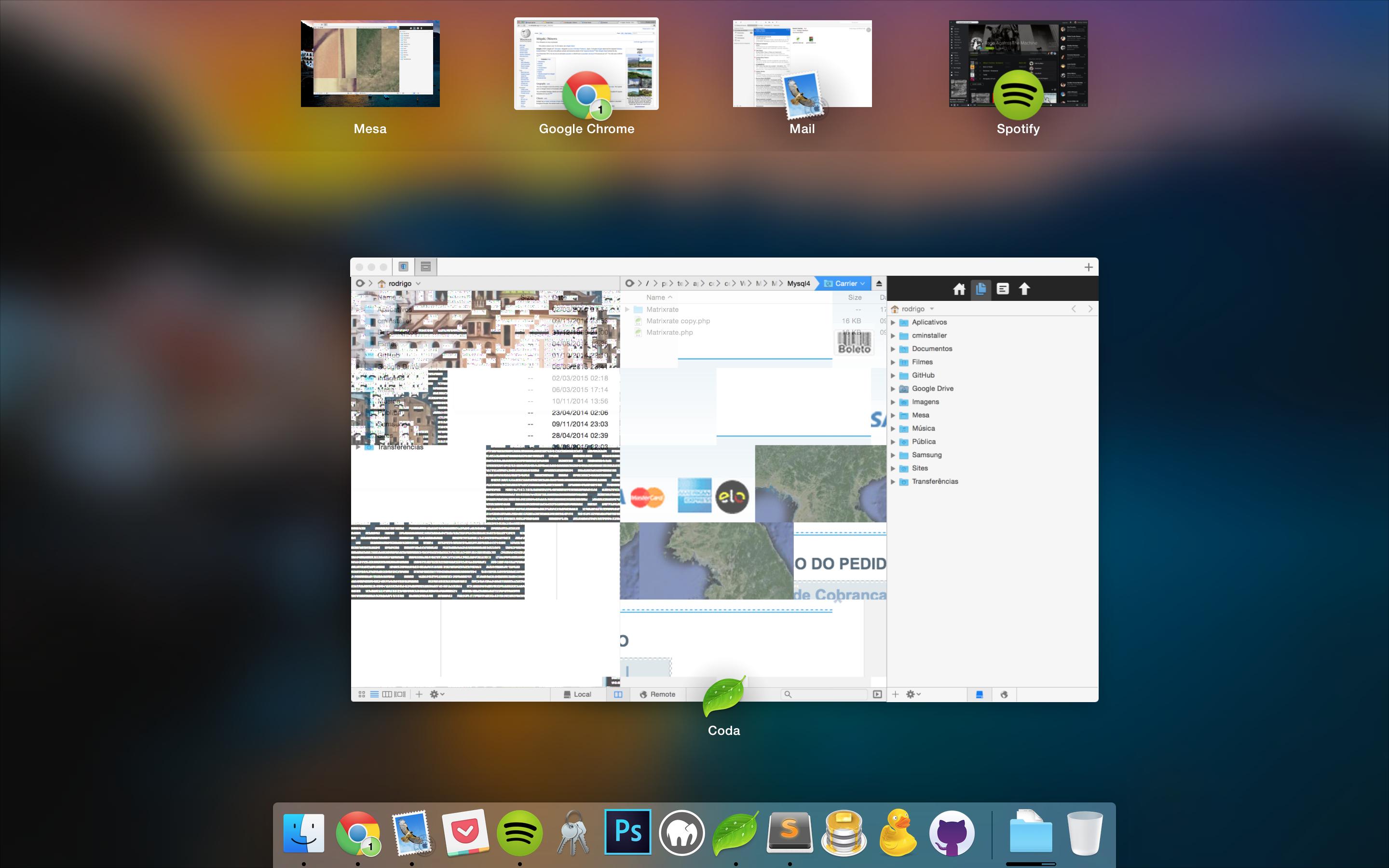Click the plus icon to add new tab
The height and width of the screenshot is (868, 1389).
tap(1088, 267)
